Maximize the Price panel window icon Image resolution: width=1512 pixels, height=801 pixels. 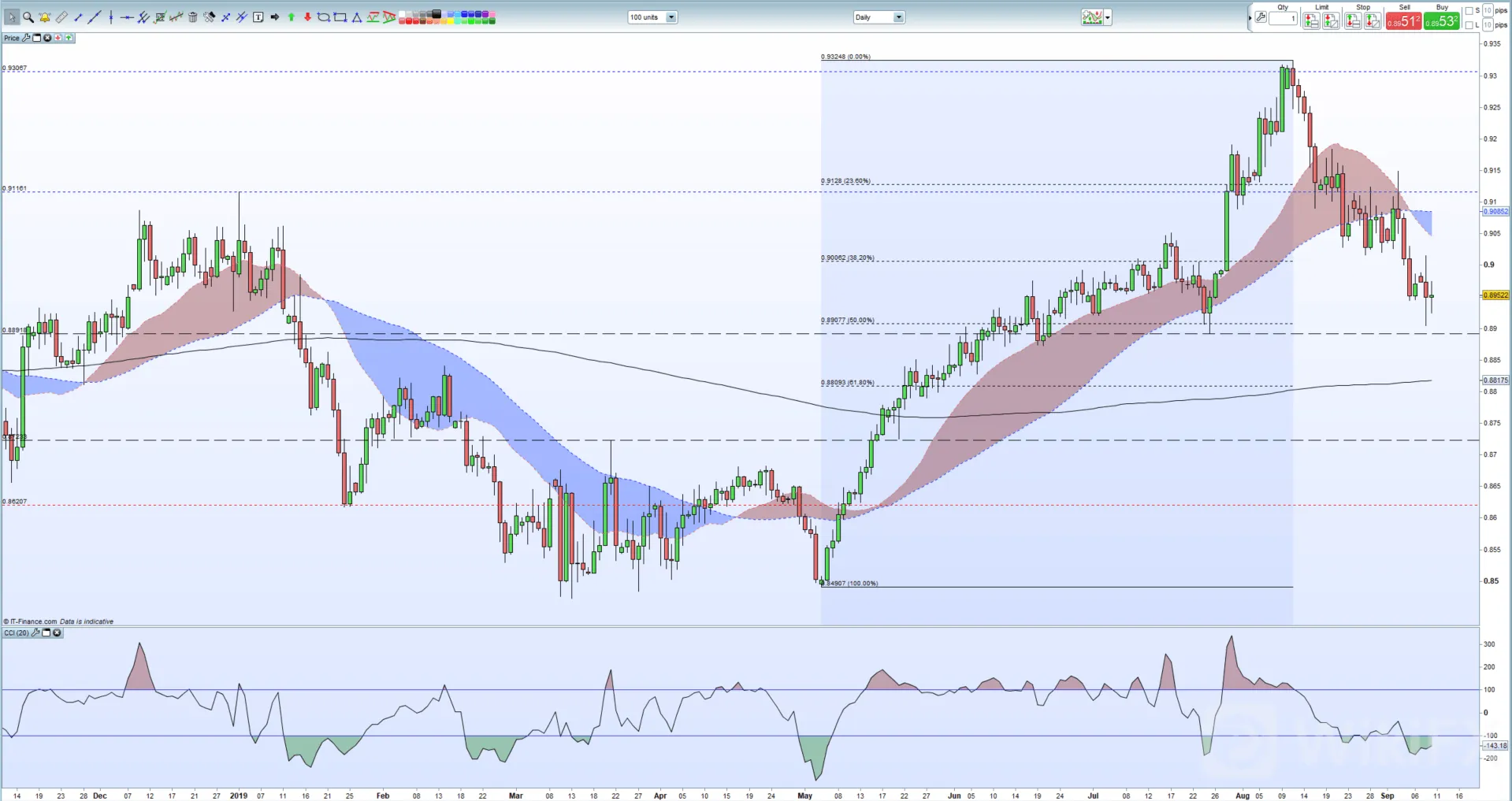tap(37, 38)
